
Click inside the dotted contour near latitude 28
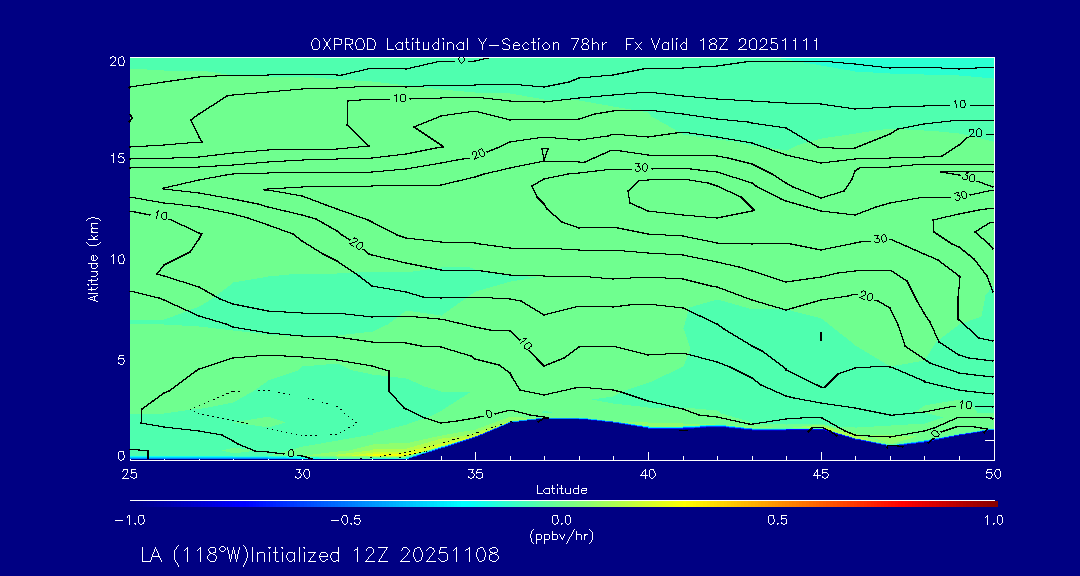coord(270,411)
